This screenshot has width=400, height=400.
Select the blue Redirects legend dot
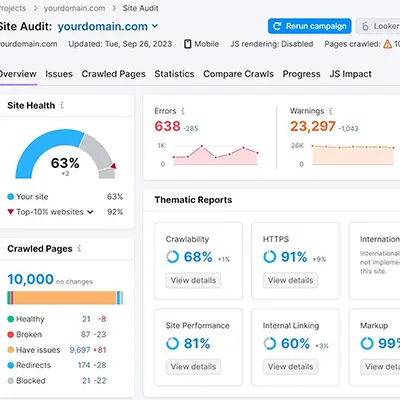tap(11, 365)
